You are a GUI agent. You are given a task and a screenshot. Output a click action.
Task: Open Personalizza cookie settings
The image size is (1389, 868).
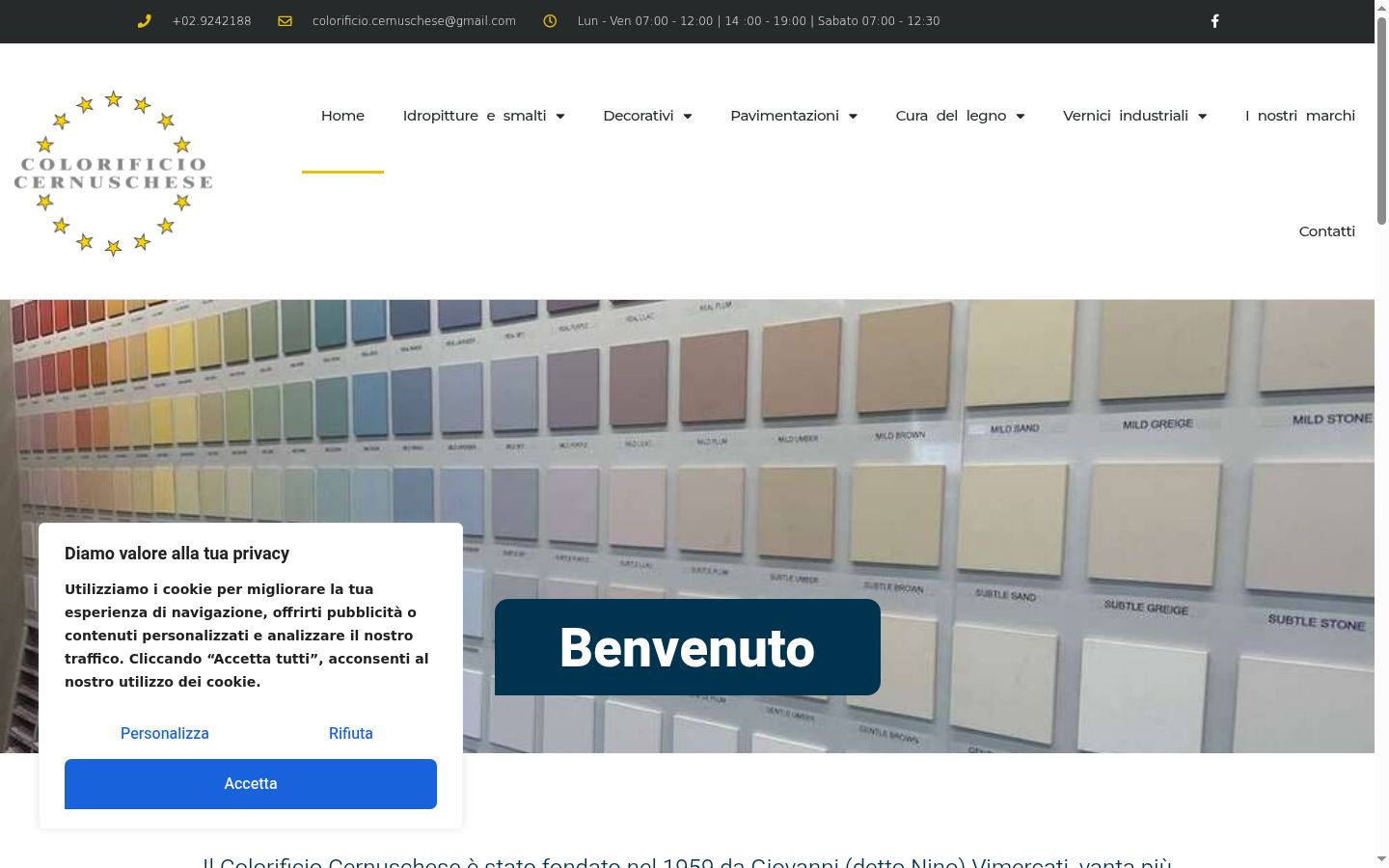tap(165, 734)
